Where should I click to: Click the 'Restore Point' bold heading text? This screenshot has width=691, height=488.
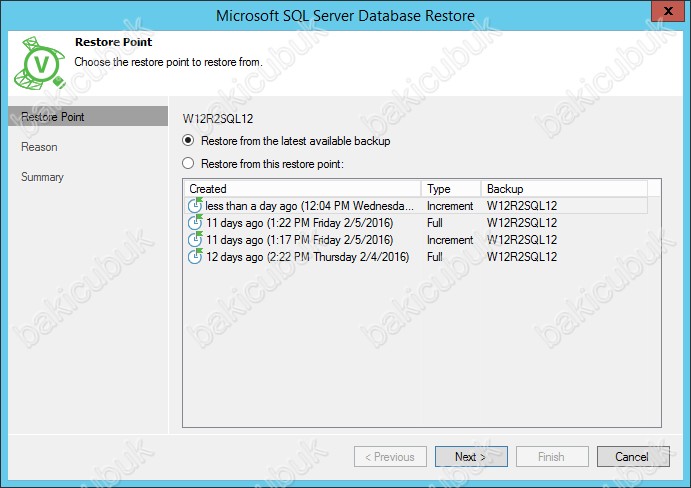point(113,42)
